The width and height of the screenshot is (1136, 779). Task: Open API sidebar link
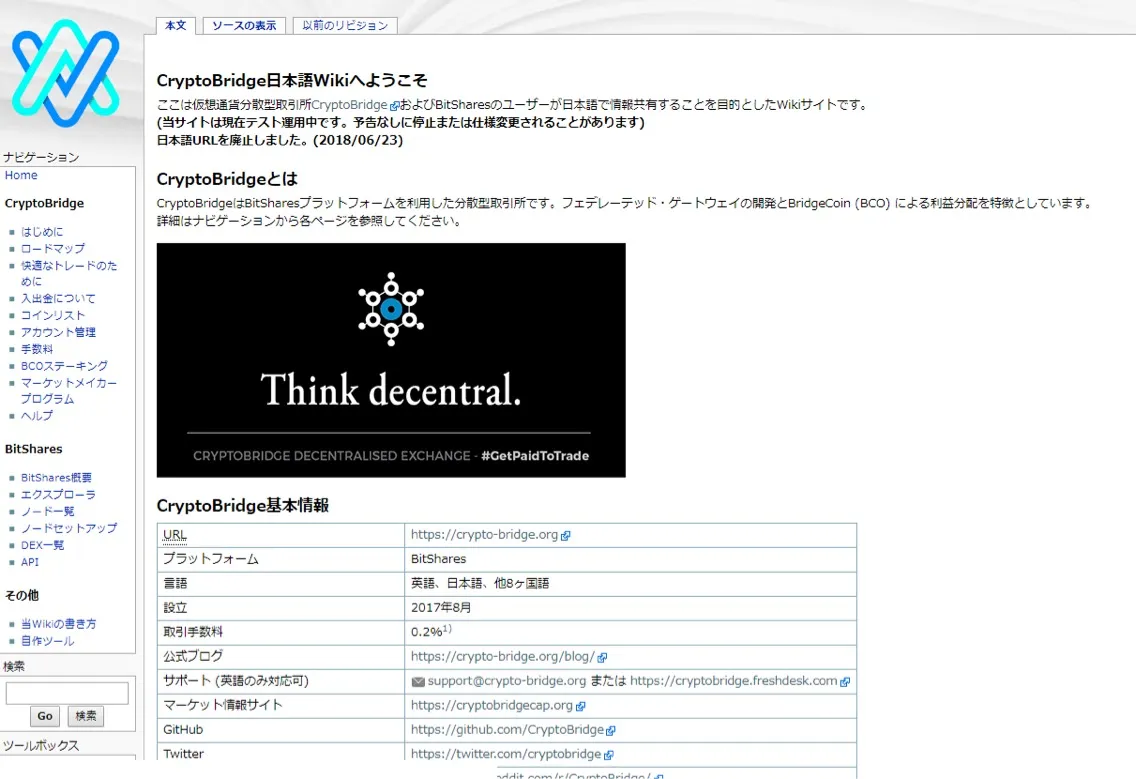[x=30, y=562]
